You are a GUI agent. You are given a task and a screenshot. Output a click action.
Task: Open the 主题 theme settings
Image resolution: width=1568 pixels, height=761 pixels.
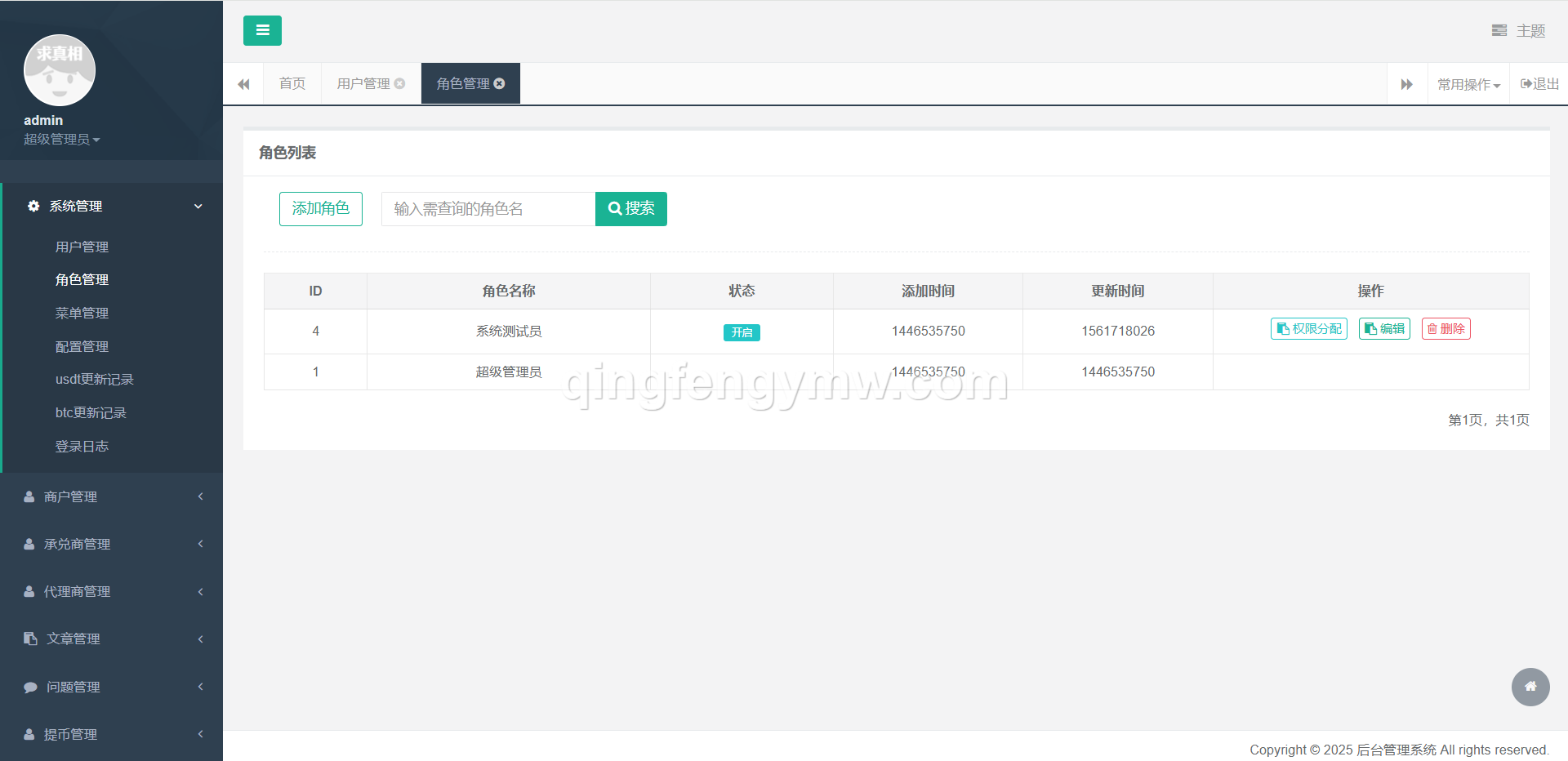point(1518,31)
